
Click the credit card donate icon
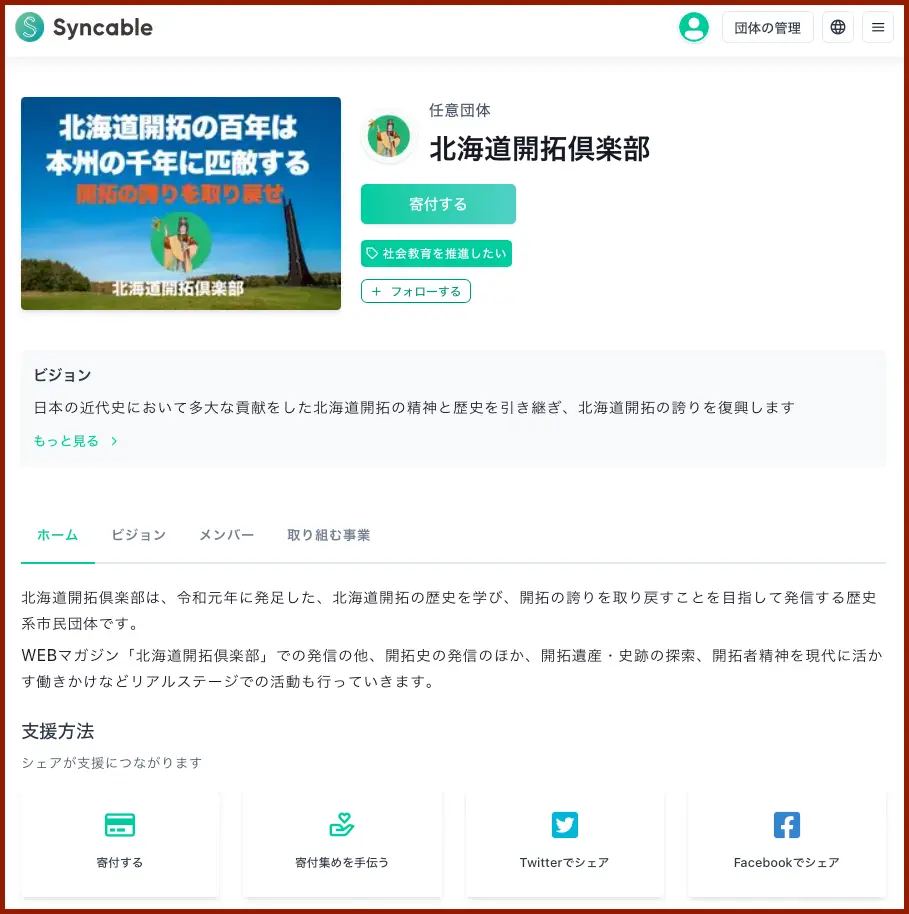pos(120,825)
